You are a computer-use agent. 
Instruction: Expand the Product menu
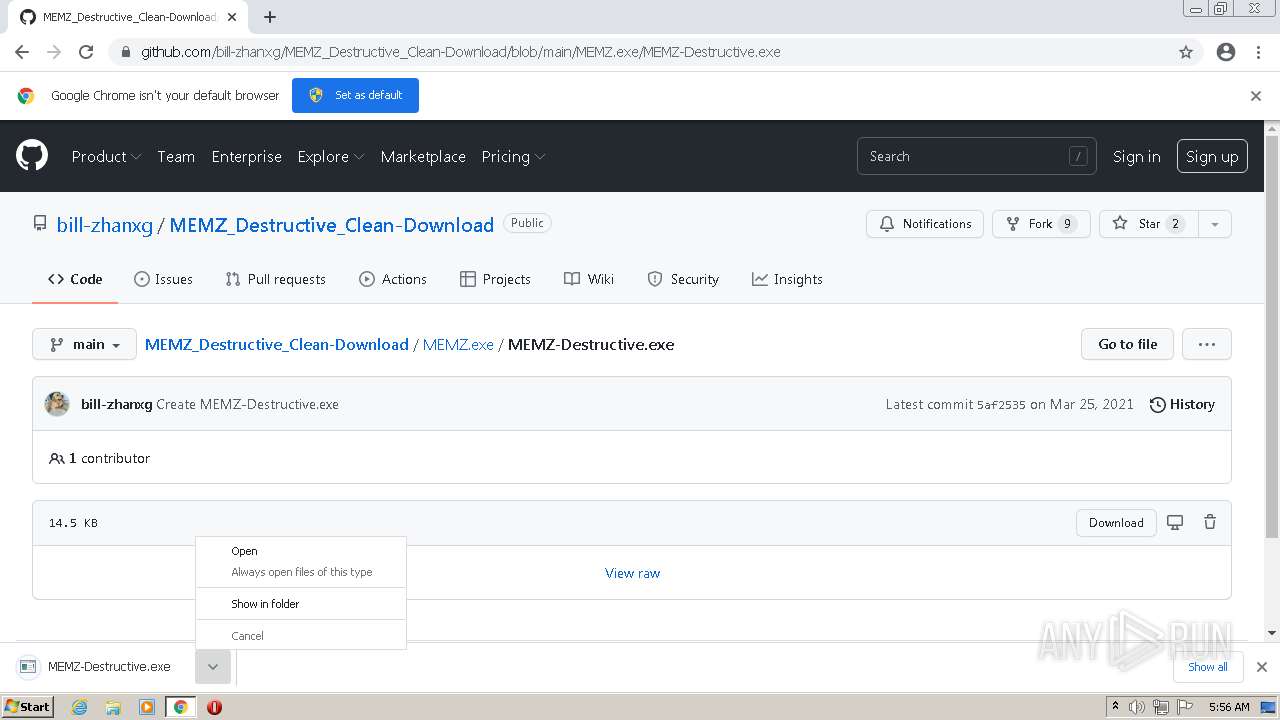[x=106, y=156]
